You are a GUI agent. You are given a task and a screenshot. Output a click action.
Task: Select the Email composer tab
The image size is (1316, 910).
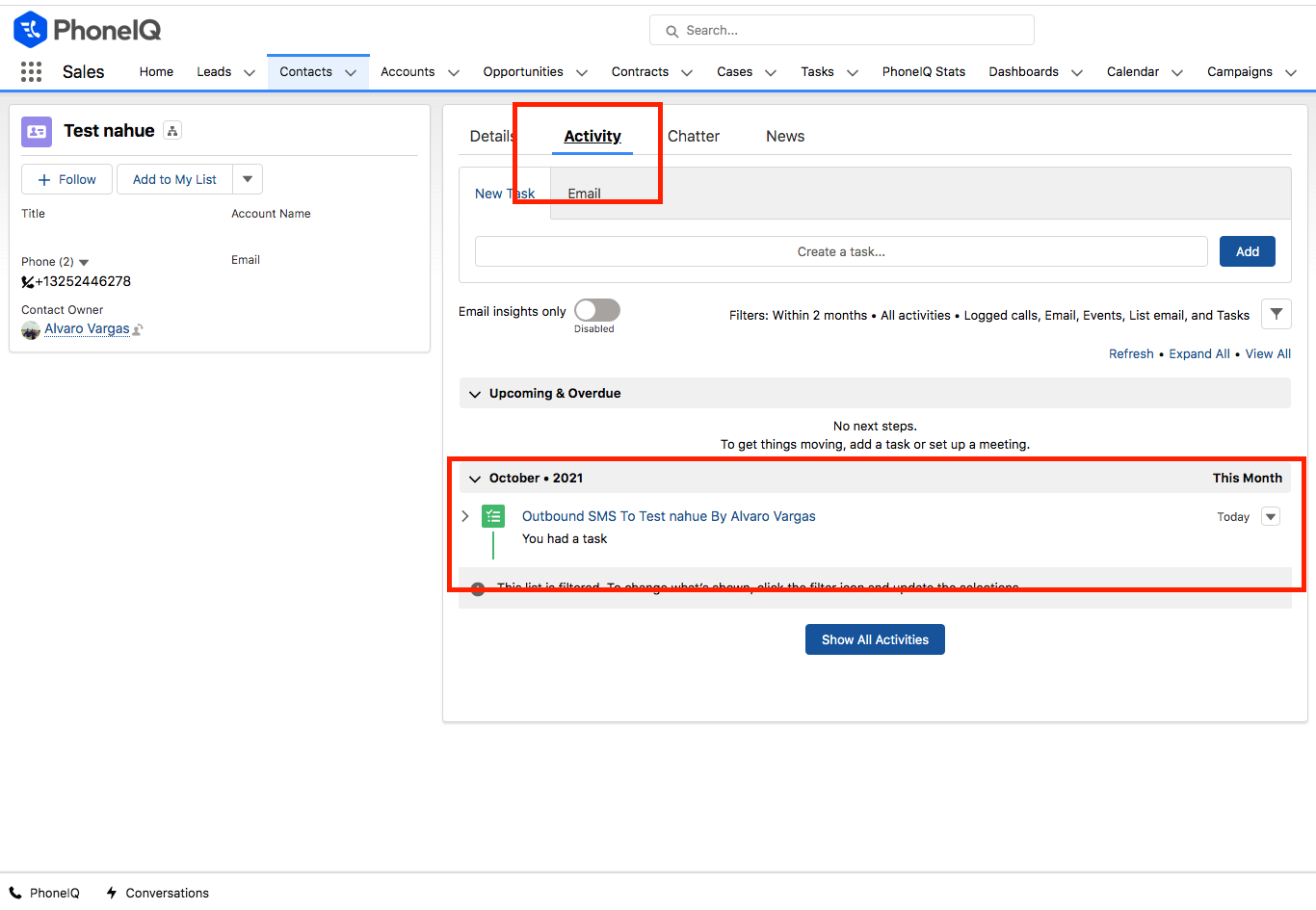(x=584, y=194)
